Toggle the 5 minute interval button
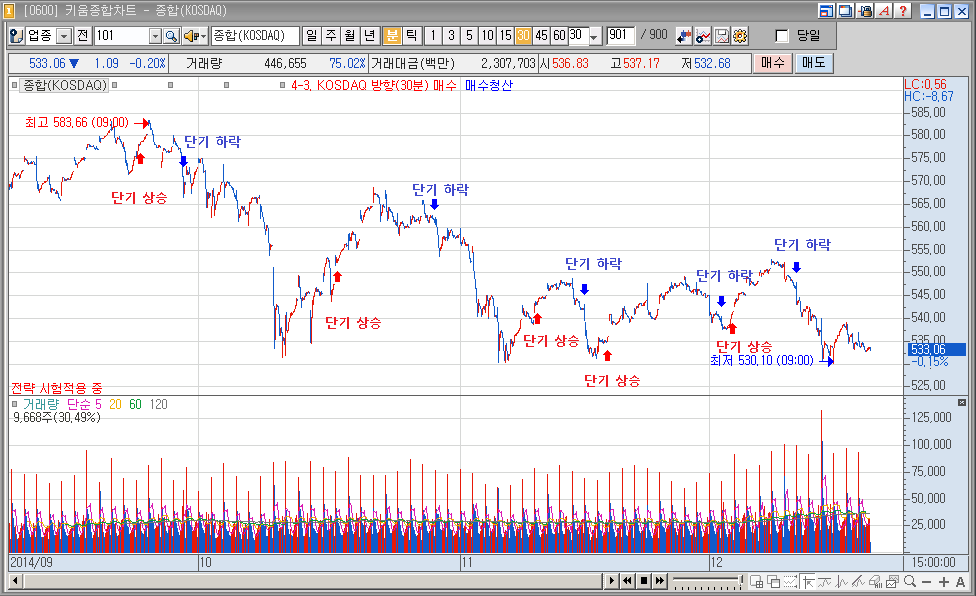This screenshot has width=976, height=596. tap(469, 35)
